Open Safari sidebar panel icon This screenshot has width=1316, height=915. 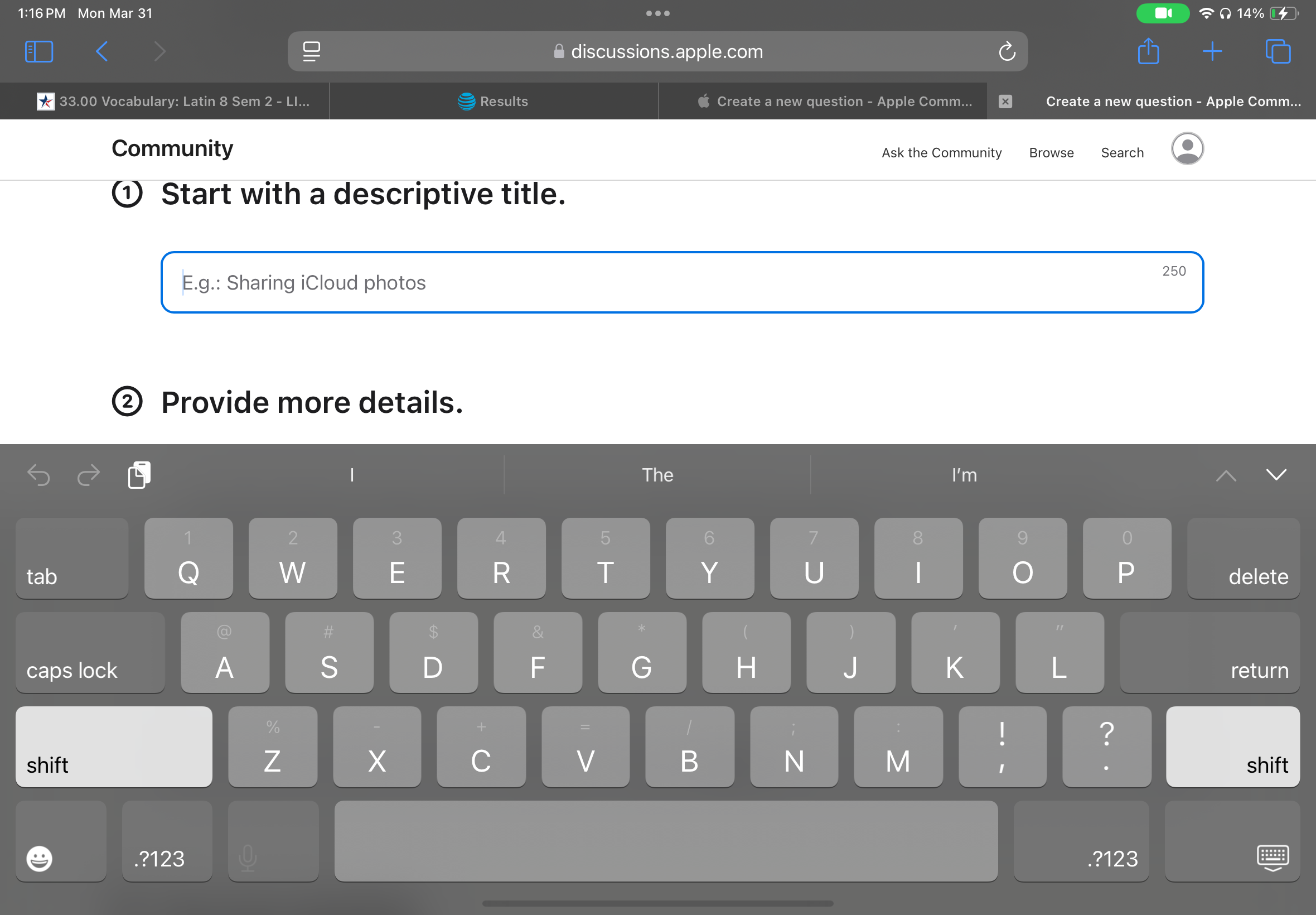click(39, 51)
